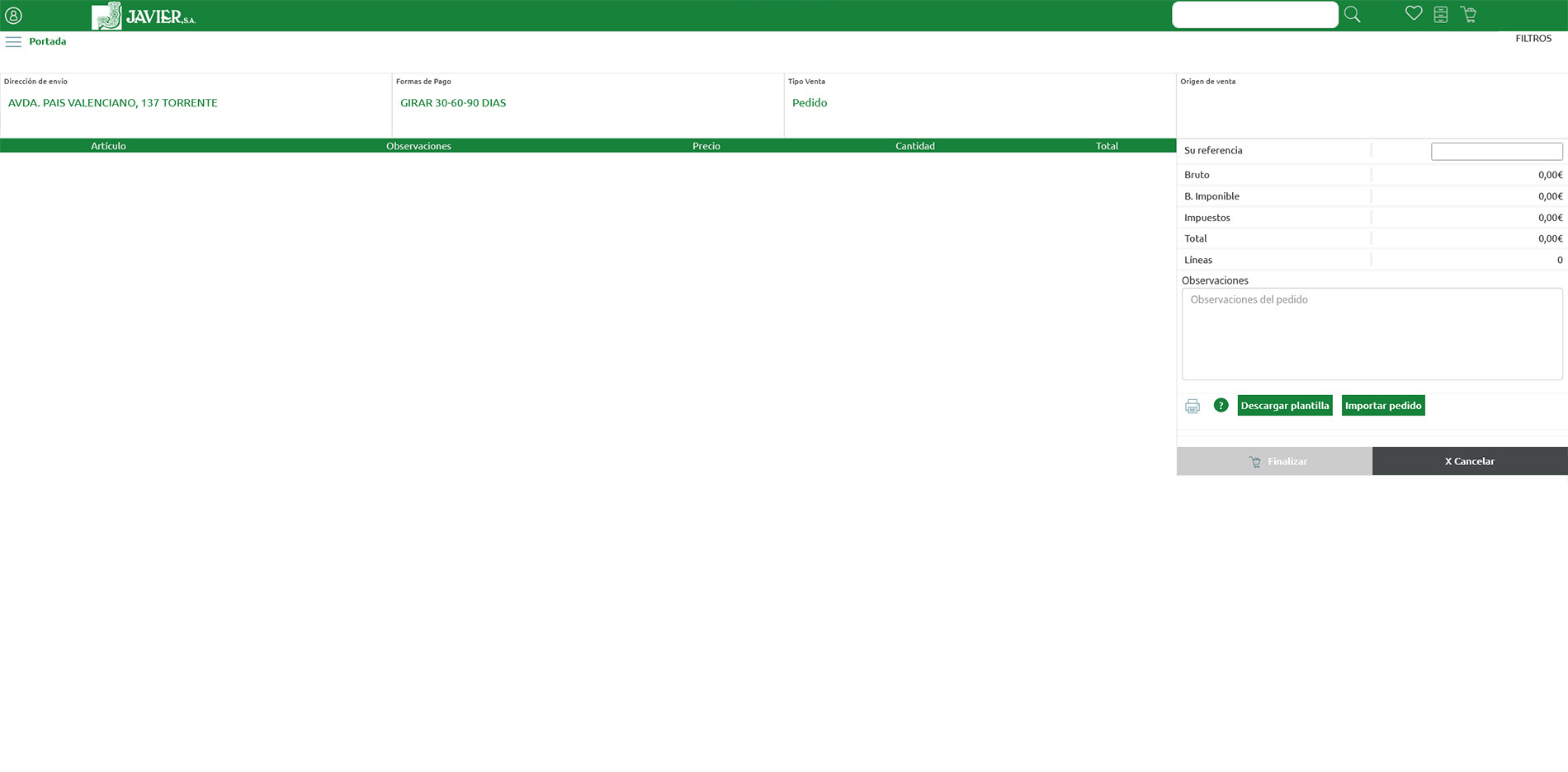Click into the Observaciones del pedido textarea
The image size is (1568, 772).
1372,334
